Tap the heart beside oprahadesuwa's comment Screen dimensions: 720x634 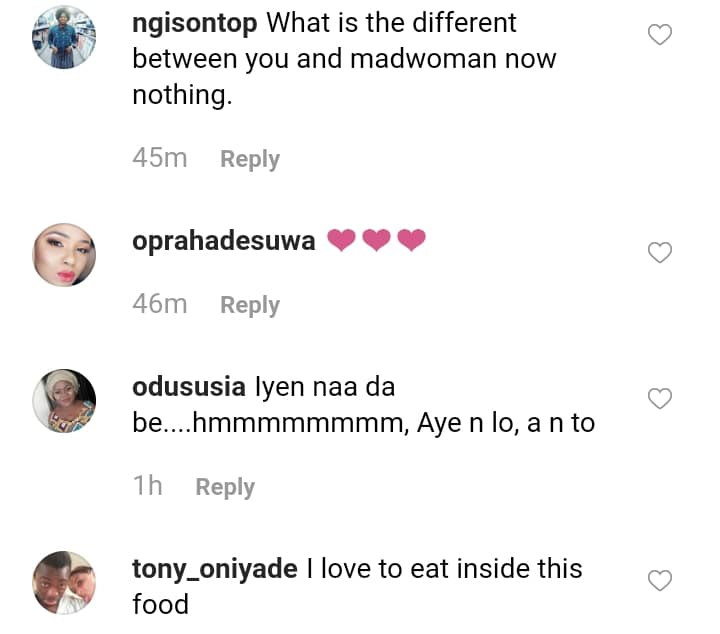coord(660,253)
